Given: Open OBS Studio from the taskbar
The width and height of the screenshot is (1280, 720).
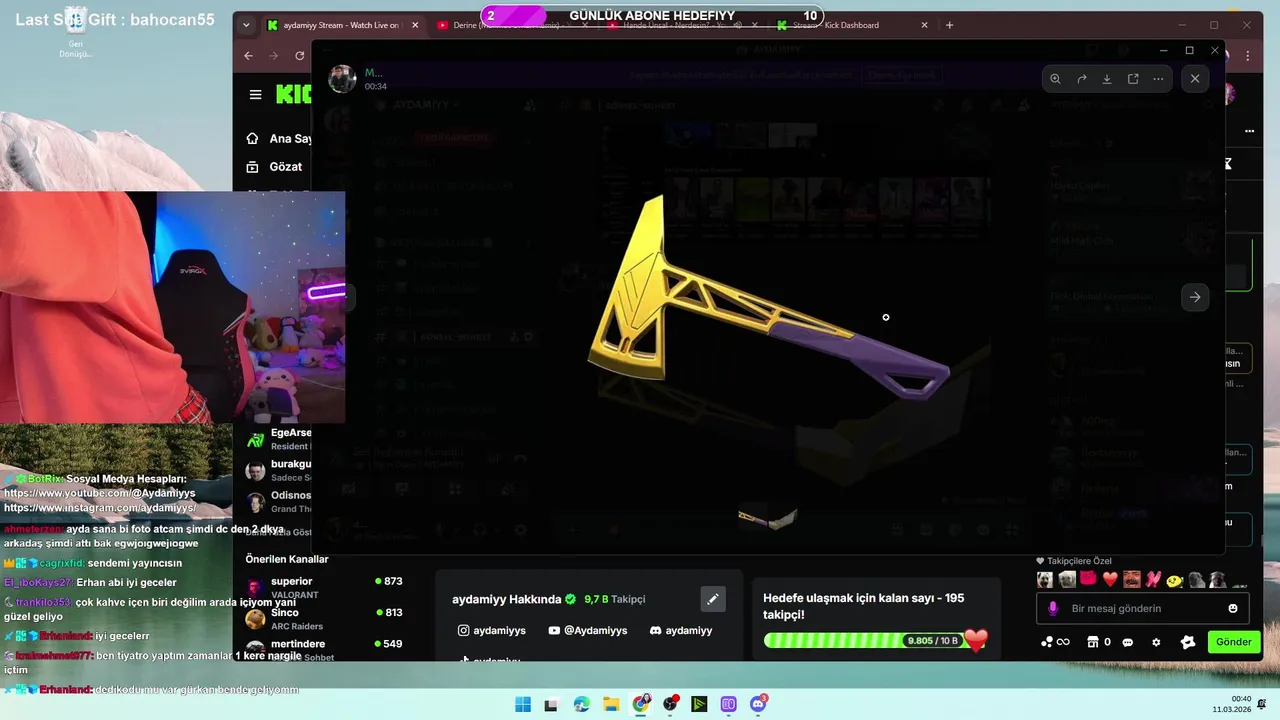Looking at the screenshot, I should [x=670, y=704].
